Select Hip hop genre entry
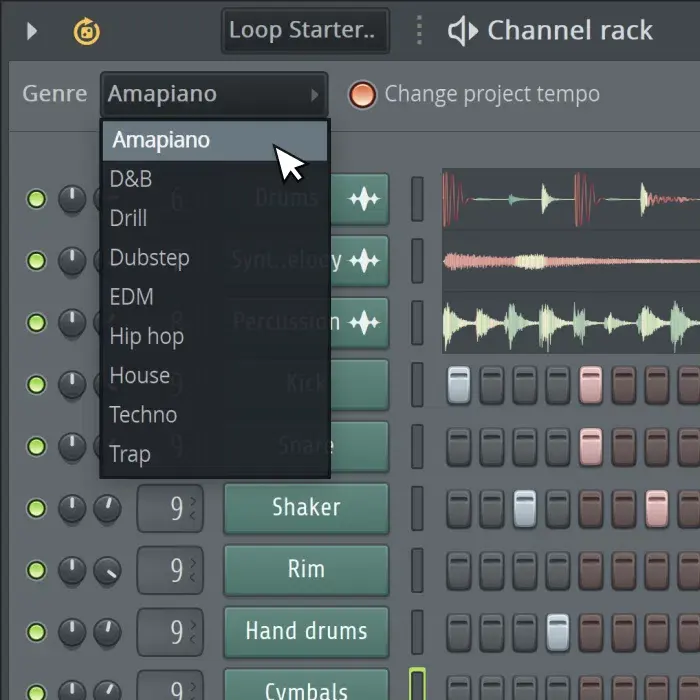Viewport: 700px width, 700px height. coord(215,337)
